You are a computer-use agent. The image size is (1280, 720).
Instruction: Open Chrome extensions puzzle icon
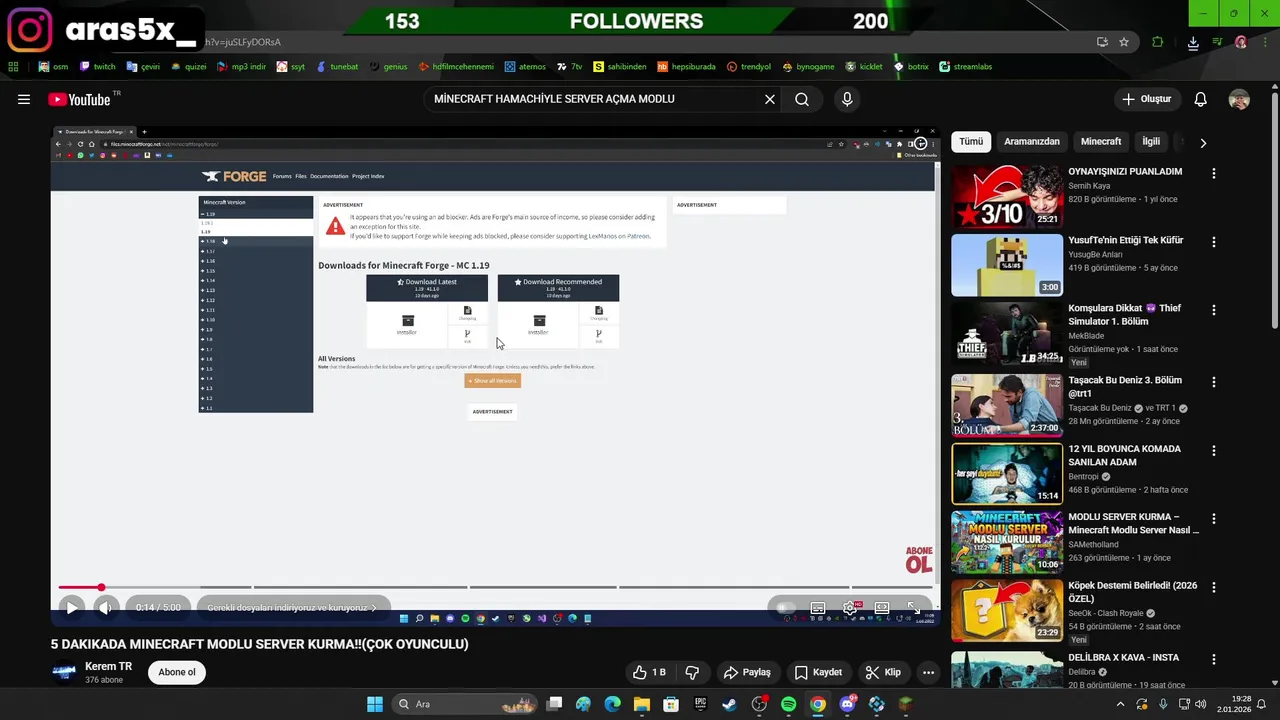1158,42
